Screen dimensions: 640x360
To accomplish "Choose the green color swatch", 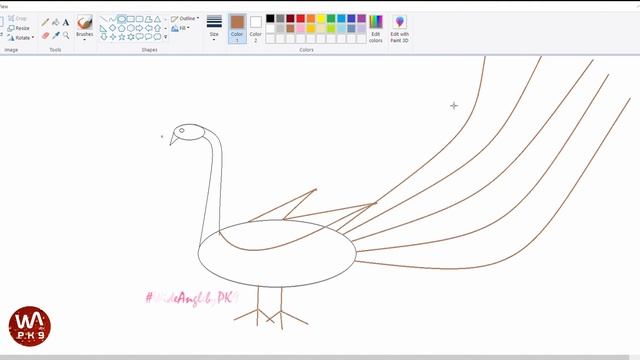I will [331, 18].
